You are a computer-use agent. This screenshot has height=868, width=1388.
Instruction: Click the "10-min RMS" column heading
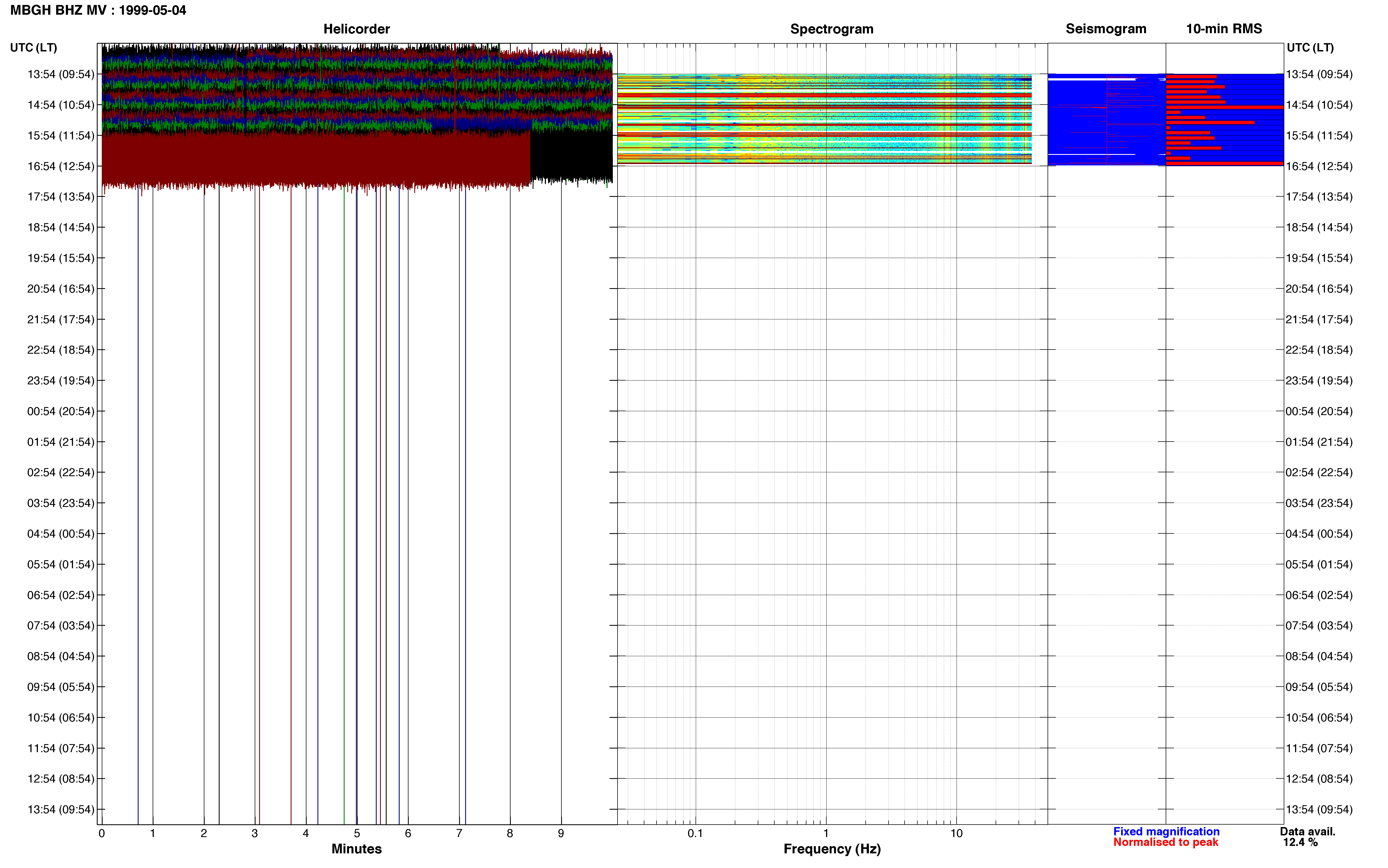click(1224, 29)
